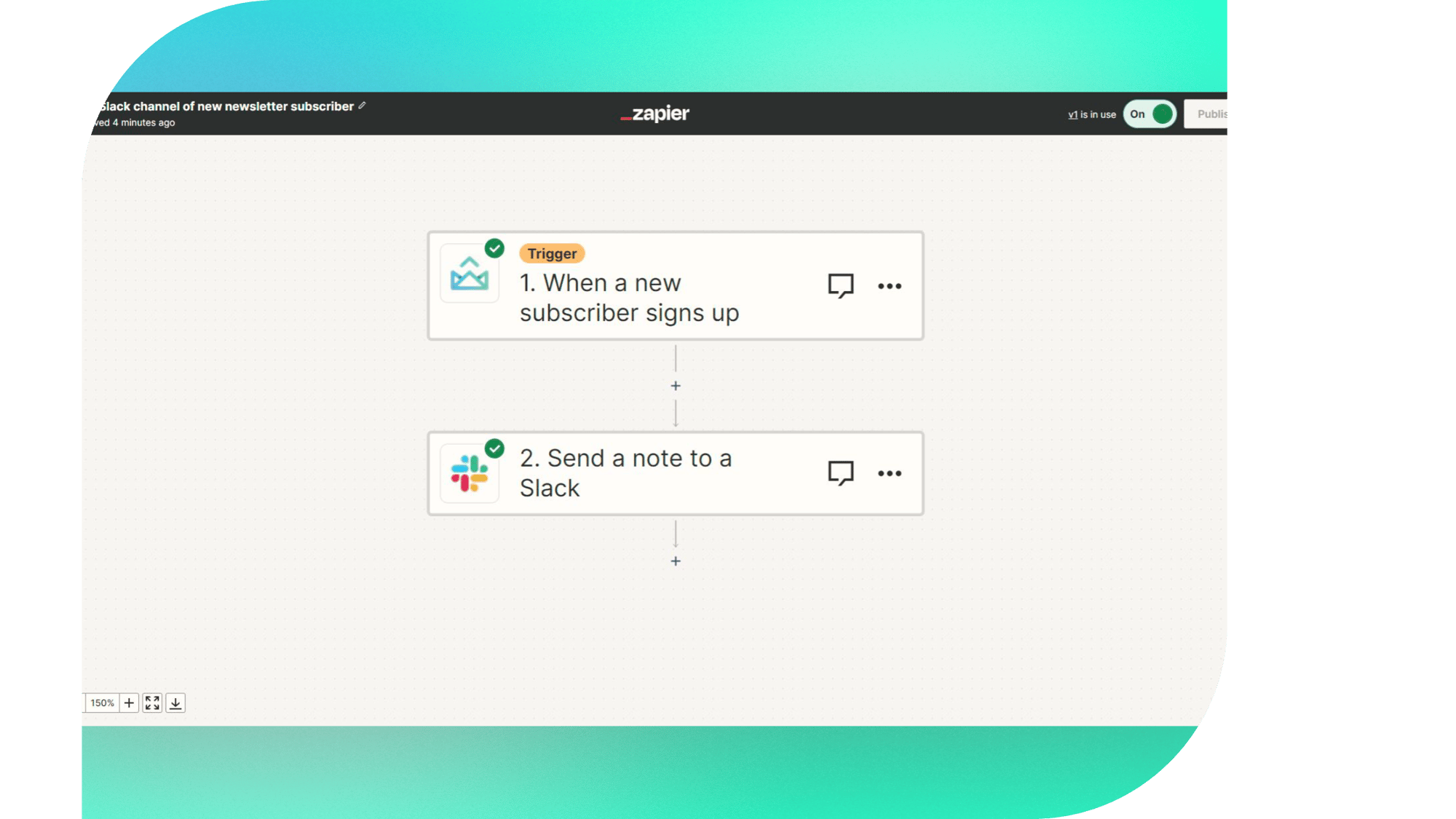Open the v1 version link
This screenshot has height=819, width=1456.
pyautogui.click(x=1072, y=114)
